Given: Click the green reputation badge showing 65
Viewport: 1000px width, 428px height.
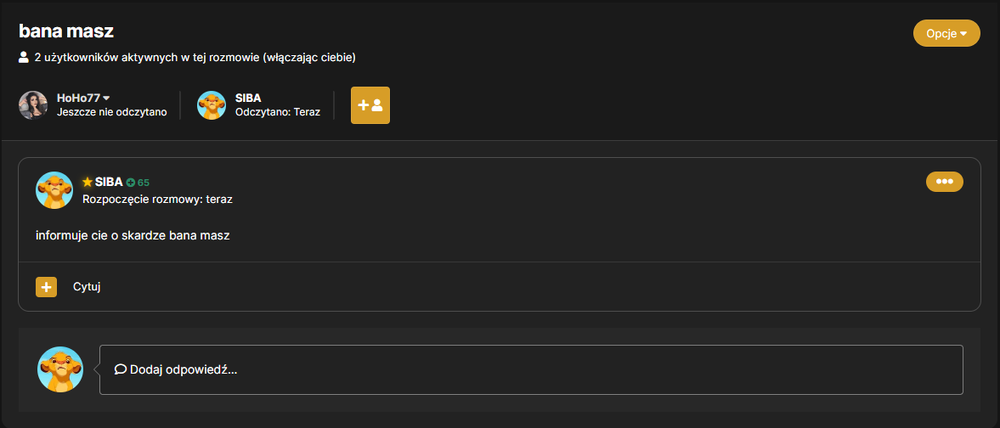Looking at the screenshot, I should click(138, 182).
